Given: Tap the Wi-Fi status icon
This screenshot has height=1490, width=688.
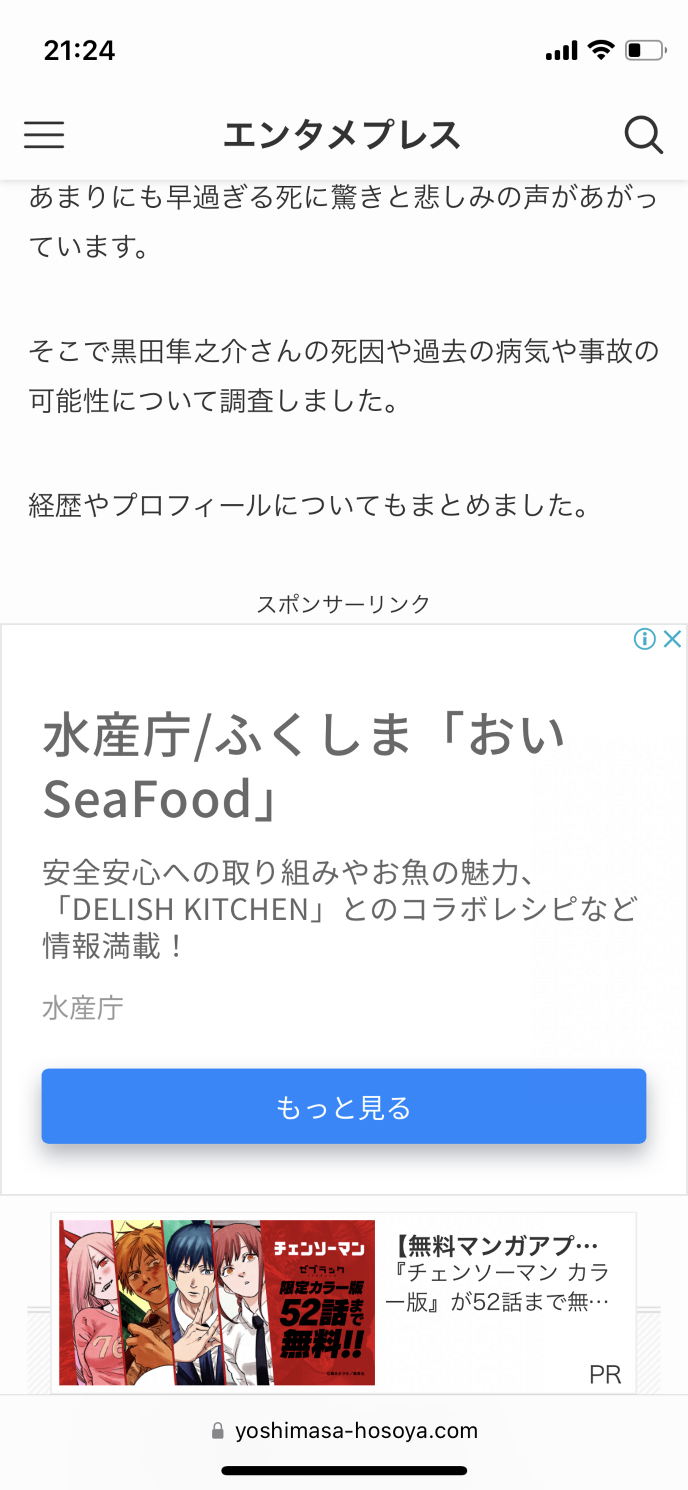Looking at the screenshot, I should click(600, 50).
